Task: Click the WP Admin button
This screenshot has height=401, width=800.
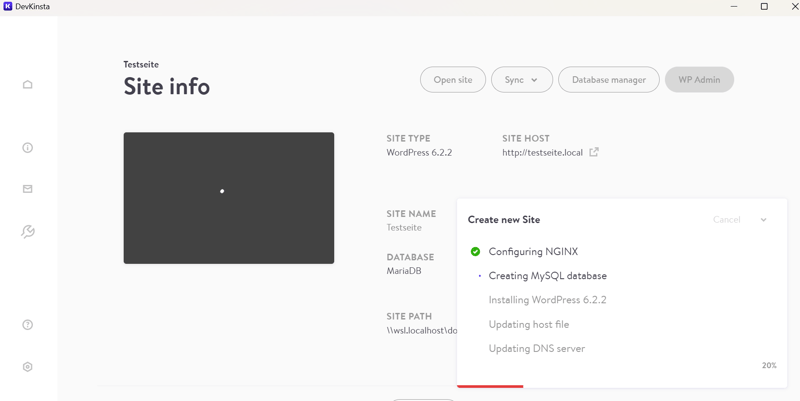Action: [699, 80]
